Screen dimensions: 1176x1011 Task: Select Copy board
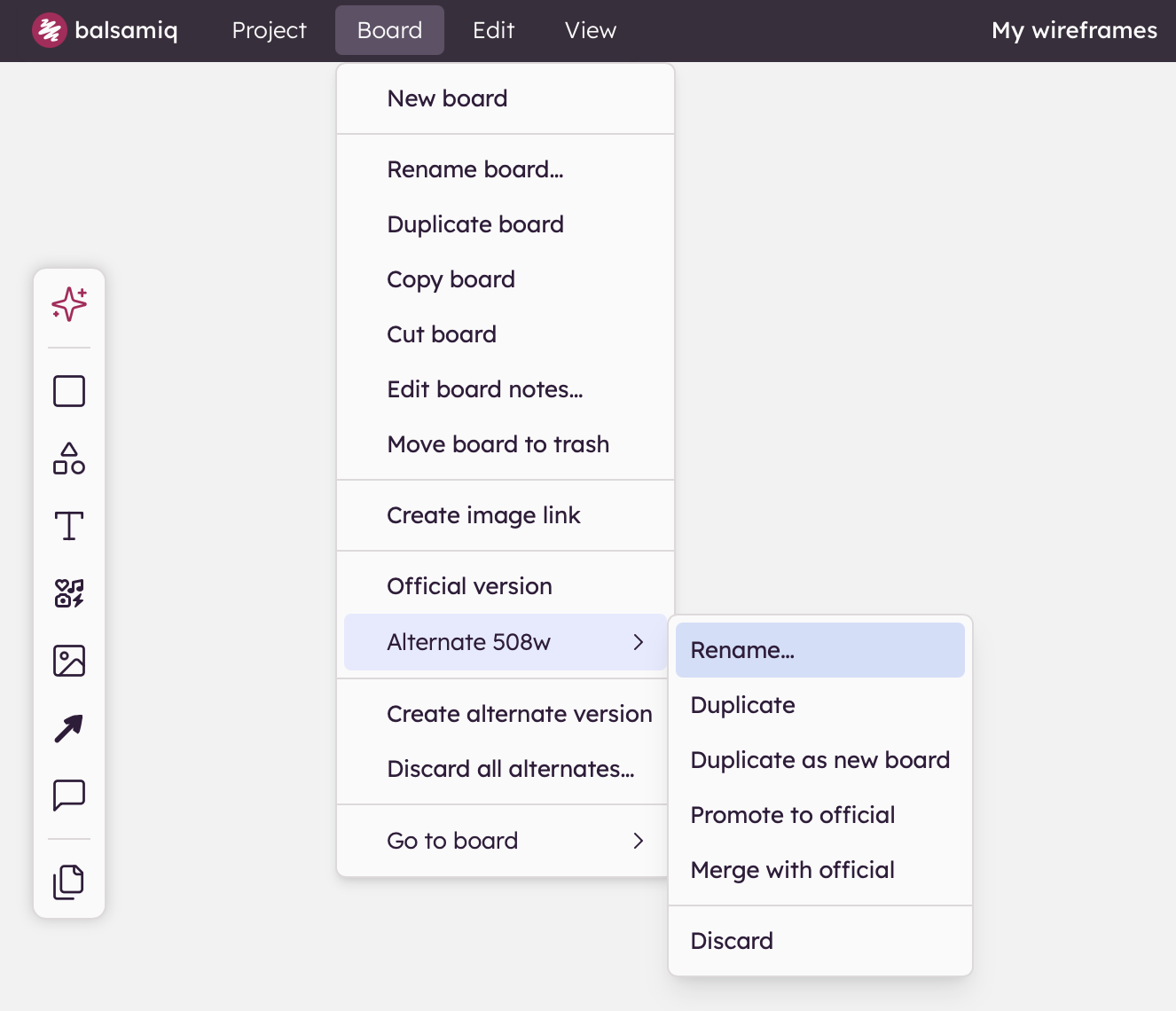pyautogui.click(x=506, y=279)
